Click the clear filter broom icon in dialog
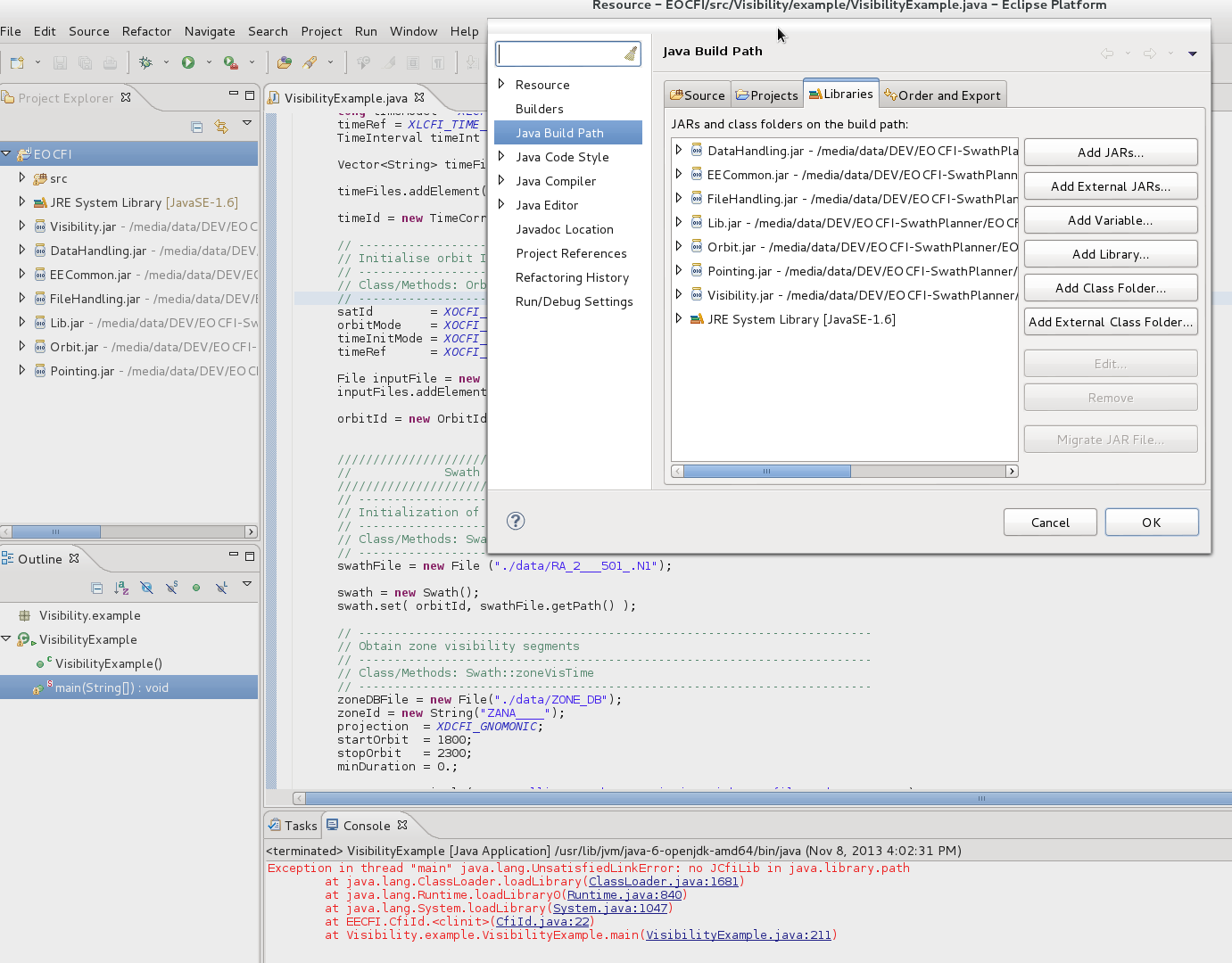1232x963 pixels. coord(631,54)
